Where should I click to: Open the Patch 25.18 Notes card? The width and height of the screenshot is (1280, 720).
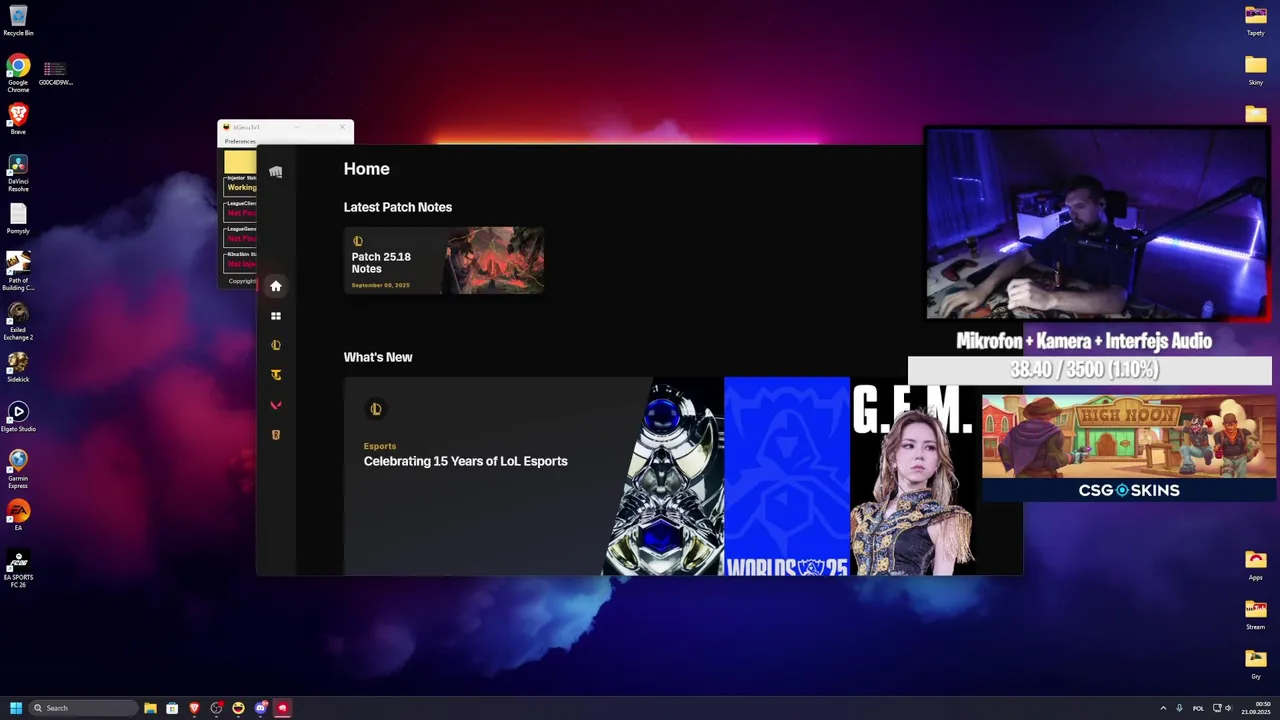[x=444, y=260]
